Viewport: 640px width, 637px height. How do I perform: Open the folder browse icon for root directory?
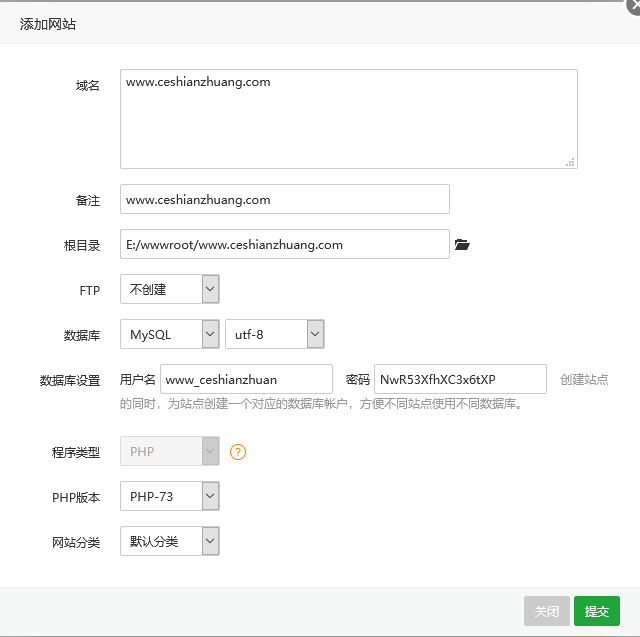pos(462,244)
